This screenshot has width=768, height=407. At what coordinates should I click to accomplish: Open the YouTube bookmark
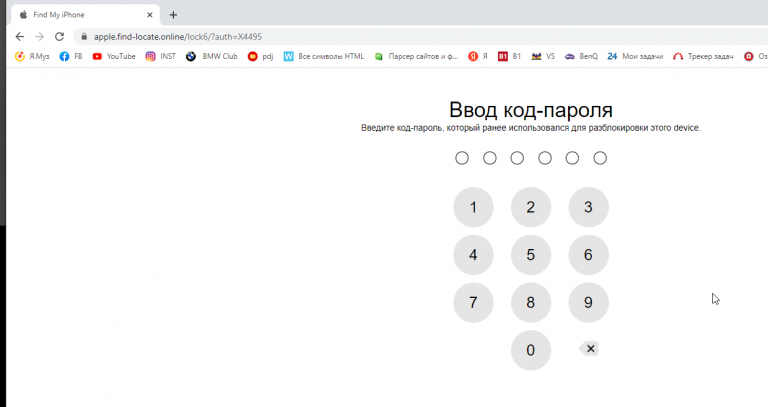[x=113, y=57]
